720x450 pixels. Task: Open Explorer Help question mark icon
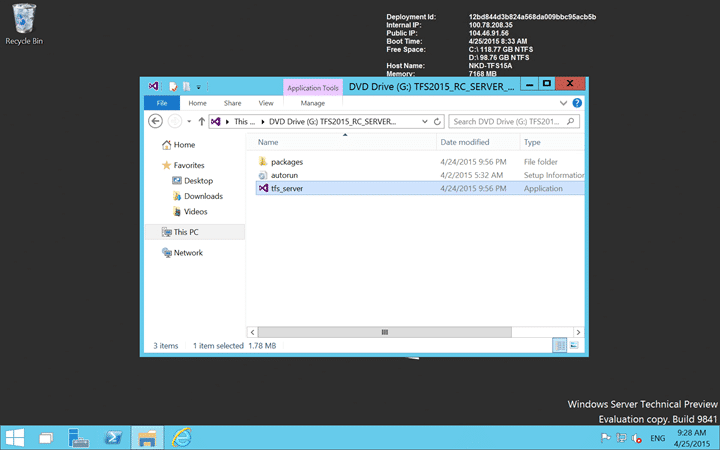577,103
